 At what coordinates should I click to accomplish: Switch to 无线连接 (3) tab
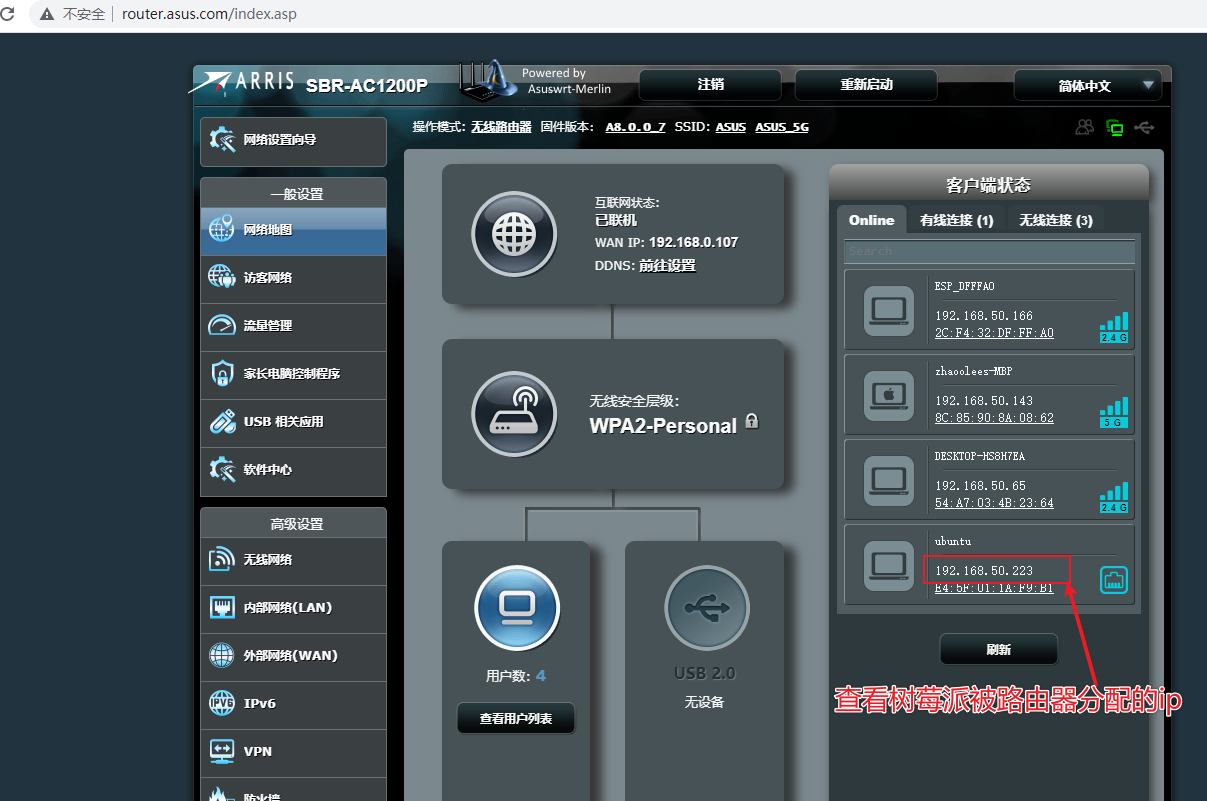pyautogui.click(x=1056, y=220)
